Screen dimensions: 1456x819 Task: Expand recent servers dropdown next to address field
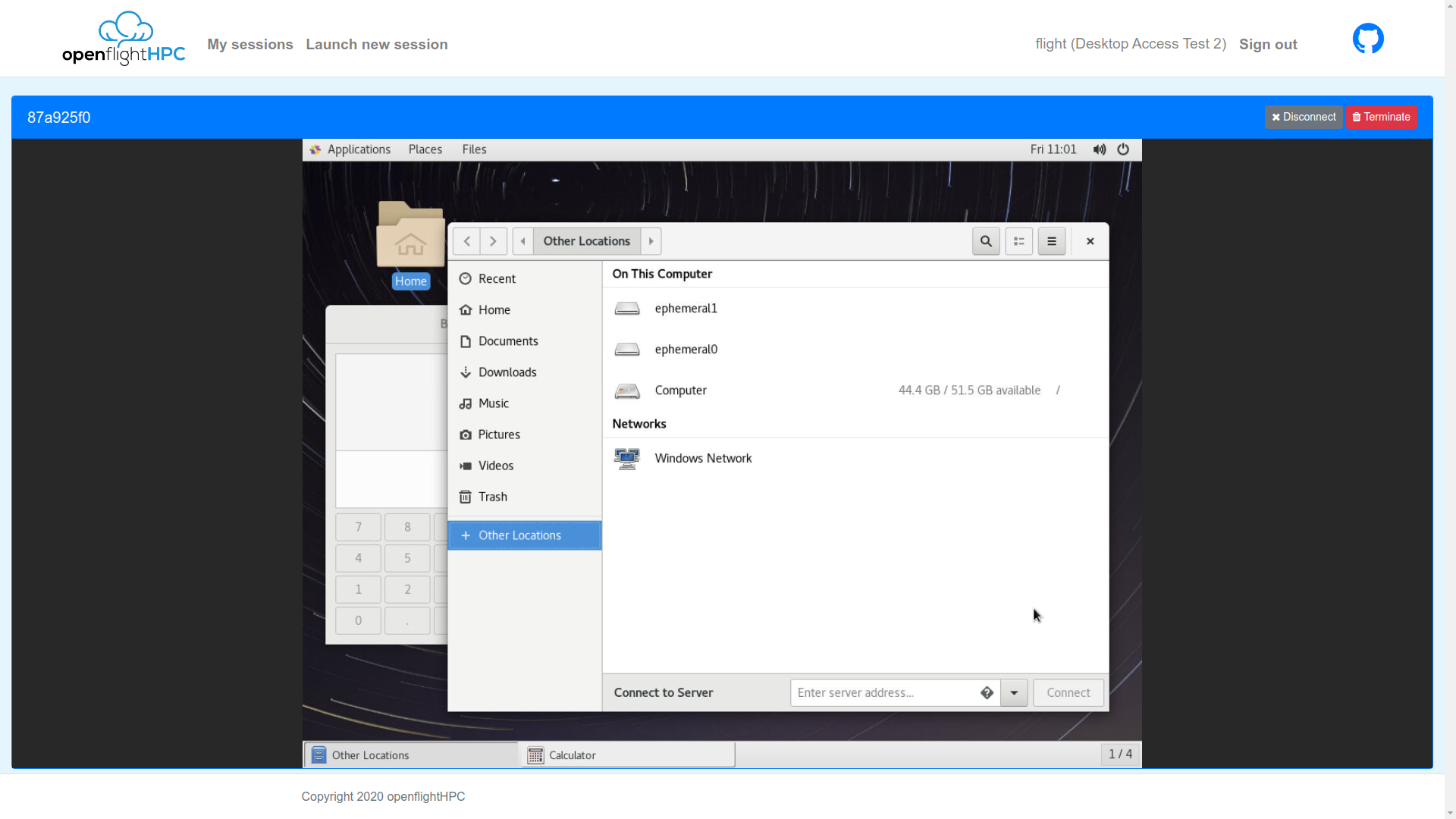[1014, 692]
